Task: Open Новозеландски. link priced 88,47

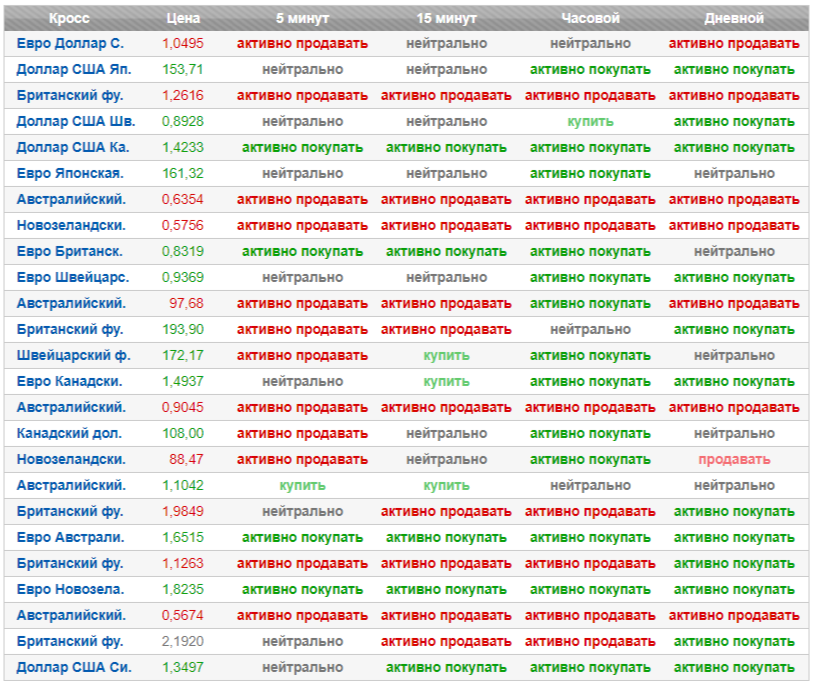Action: click(x=71, y=459)
